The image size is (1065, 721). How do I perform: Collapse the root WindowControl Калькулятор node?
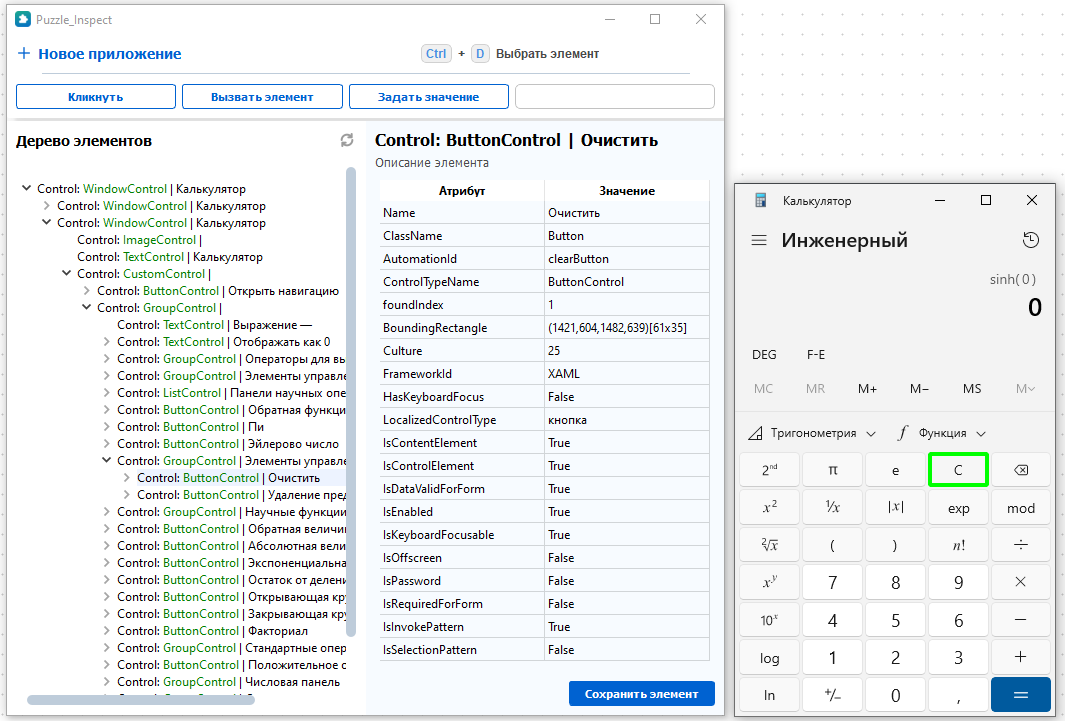pyautogui.click(x=26, y=188)
